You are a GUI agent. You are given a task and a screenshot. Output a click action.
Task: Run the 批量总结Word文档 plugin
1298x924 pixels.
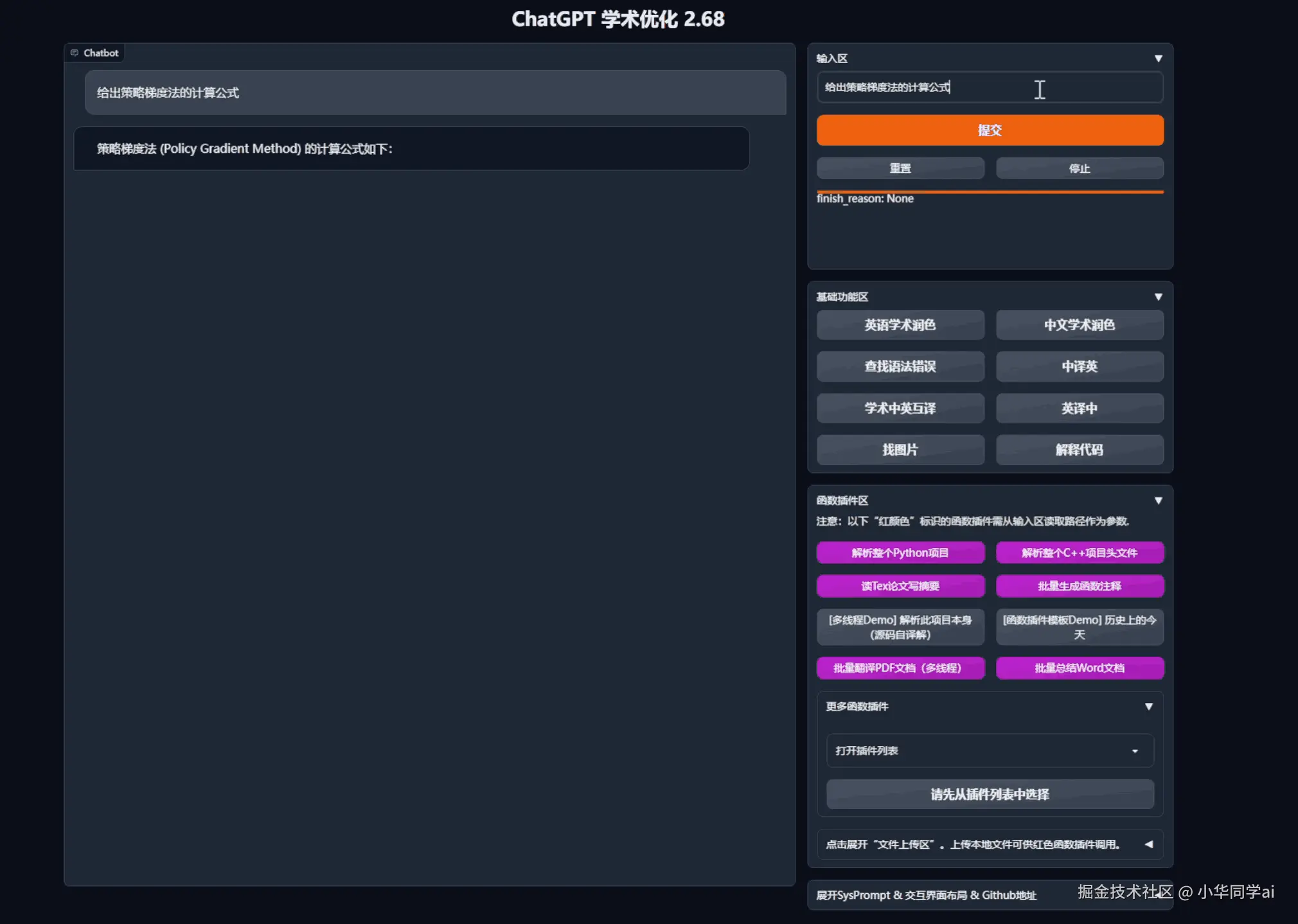point(1080,668)
